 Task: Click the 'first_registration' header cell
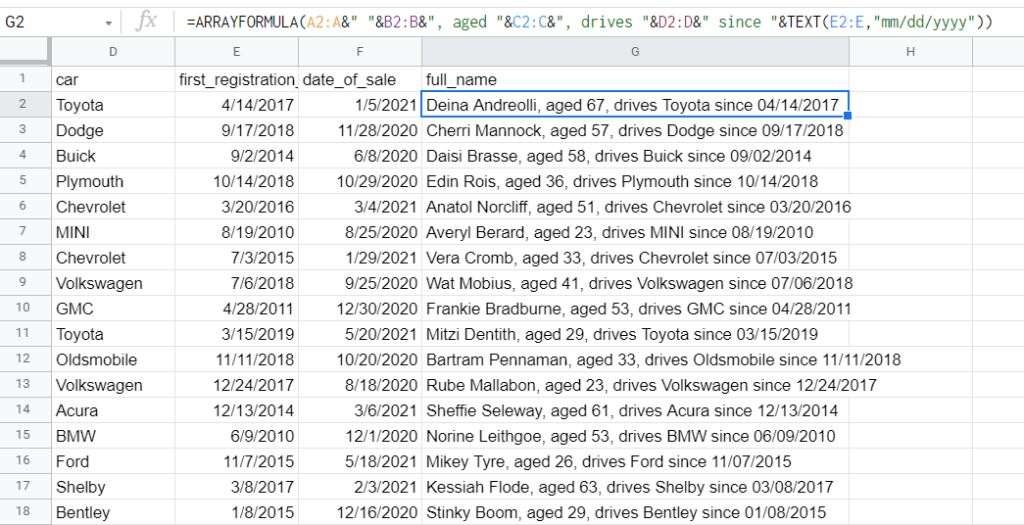tap(236, 79)
